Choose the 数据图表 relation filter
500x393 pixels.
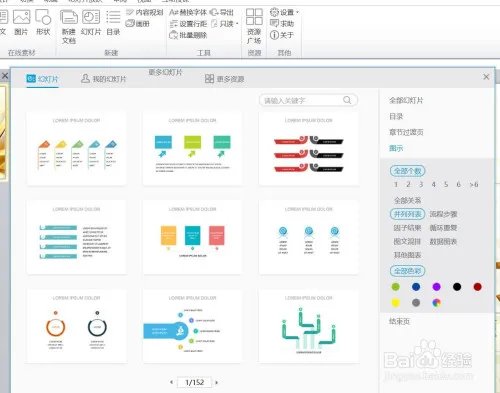click(443, 241)
